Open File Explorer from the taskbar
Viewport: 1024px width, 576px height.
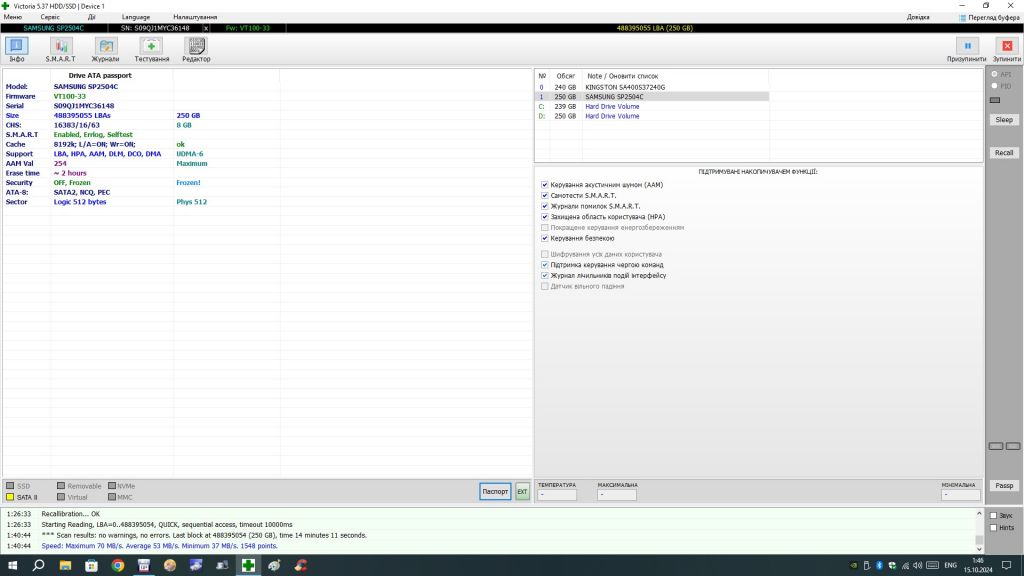click(x=65, y=565)
